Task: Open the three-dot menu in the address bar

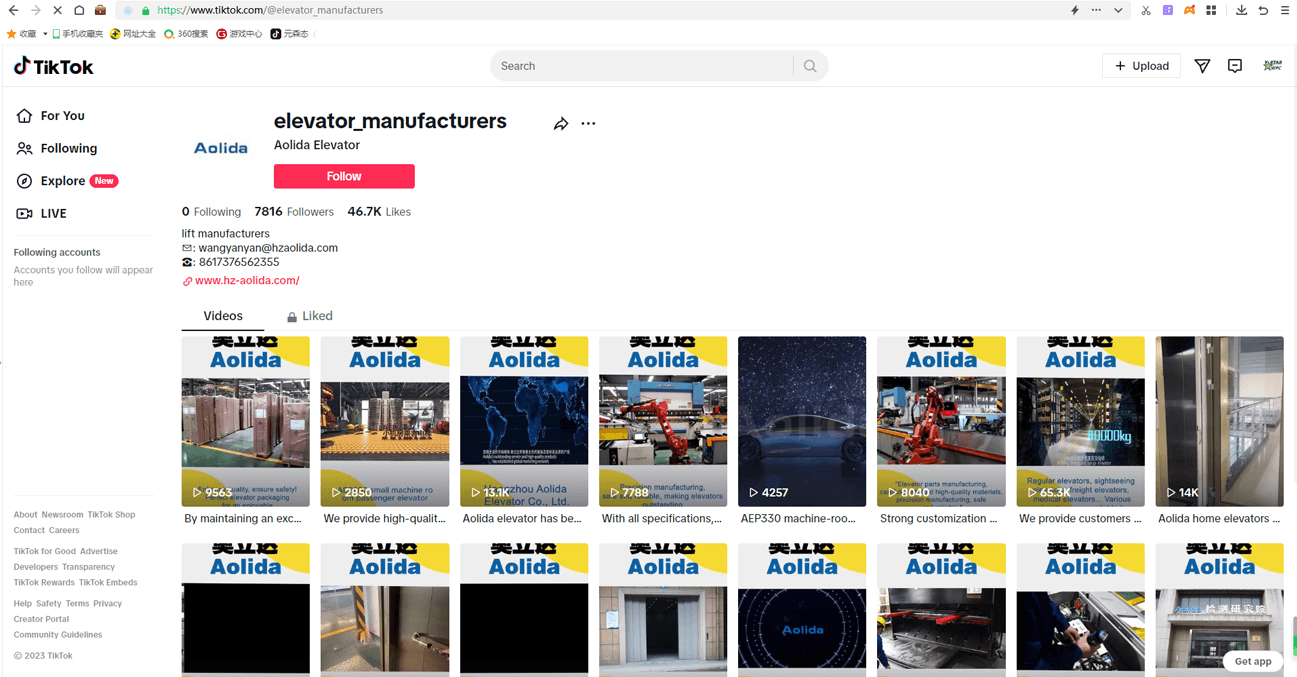Action: coord(1096,10)
